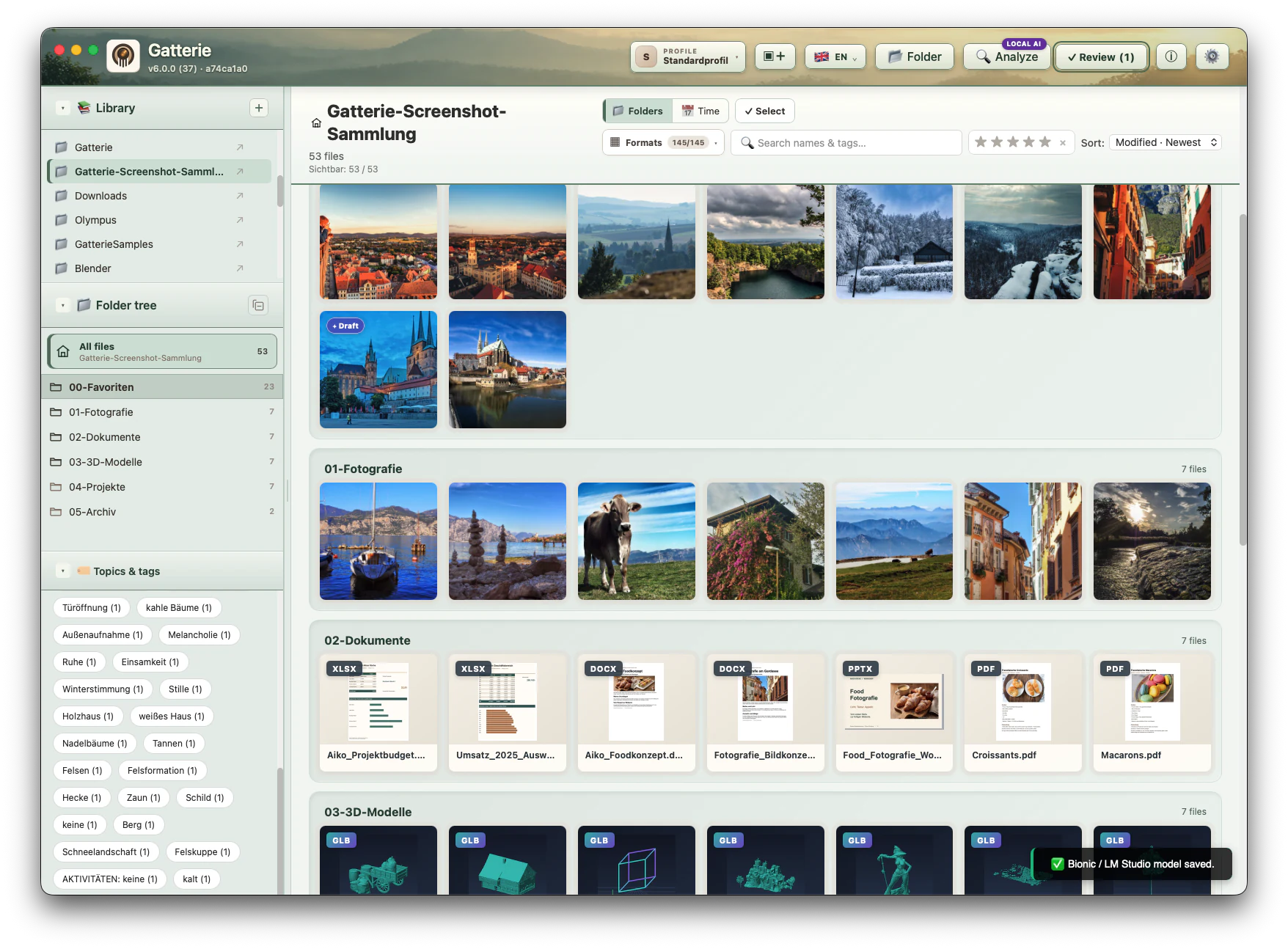Collapse all folders icon in Folder tree
Image resolution: width=1288 pixels, height=949 pixels.
pos(258,305)
